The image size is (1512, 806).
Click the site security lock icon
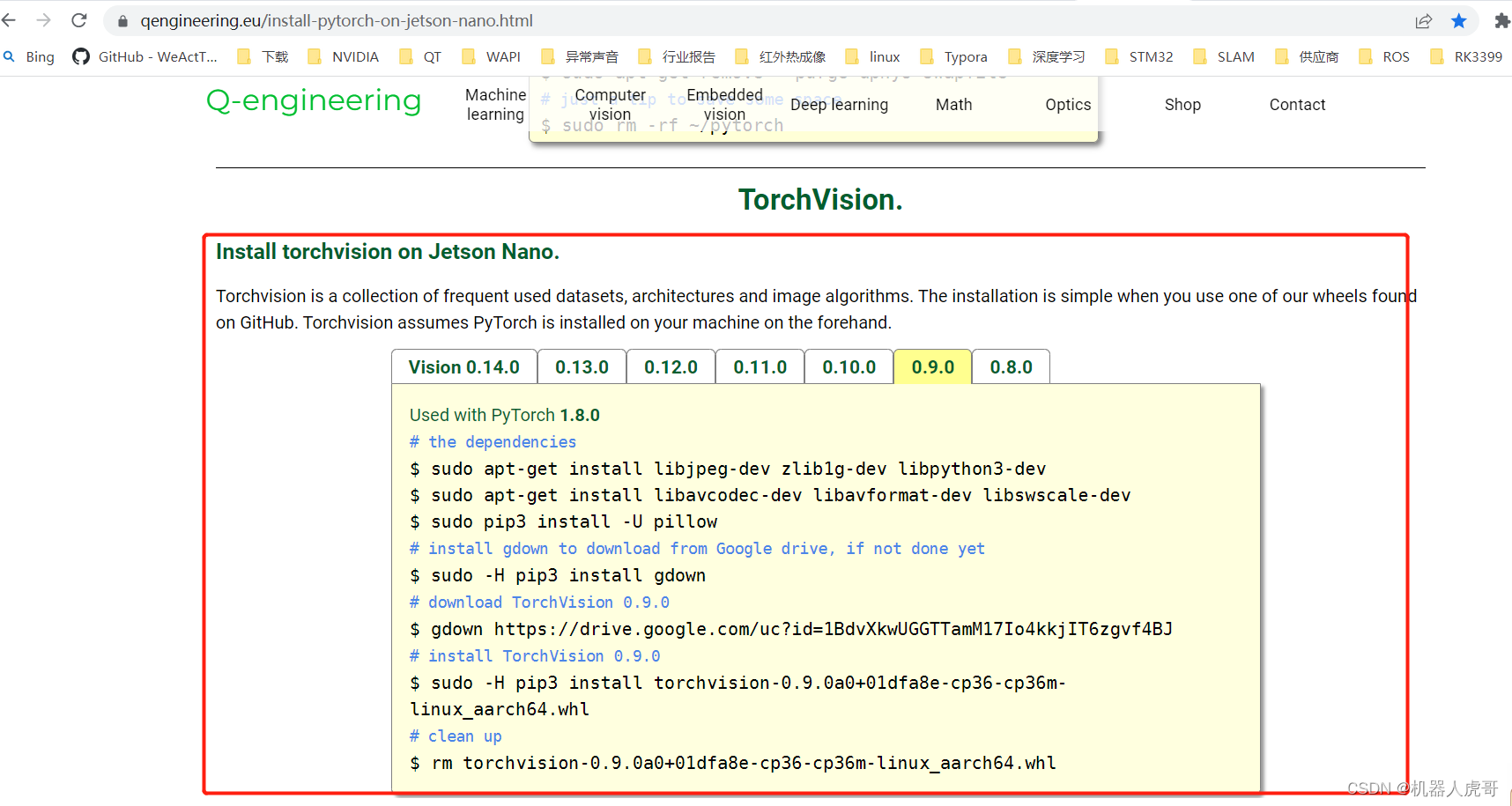122,20
